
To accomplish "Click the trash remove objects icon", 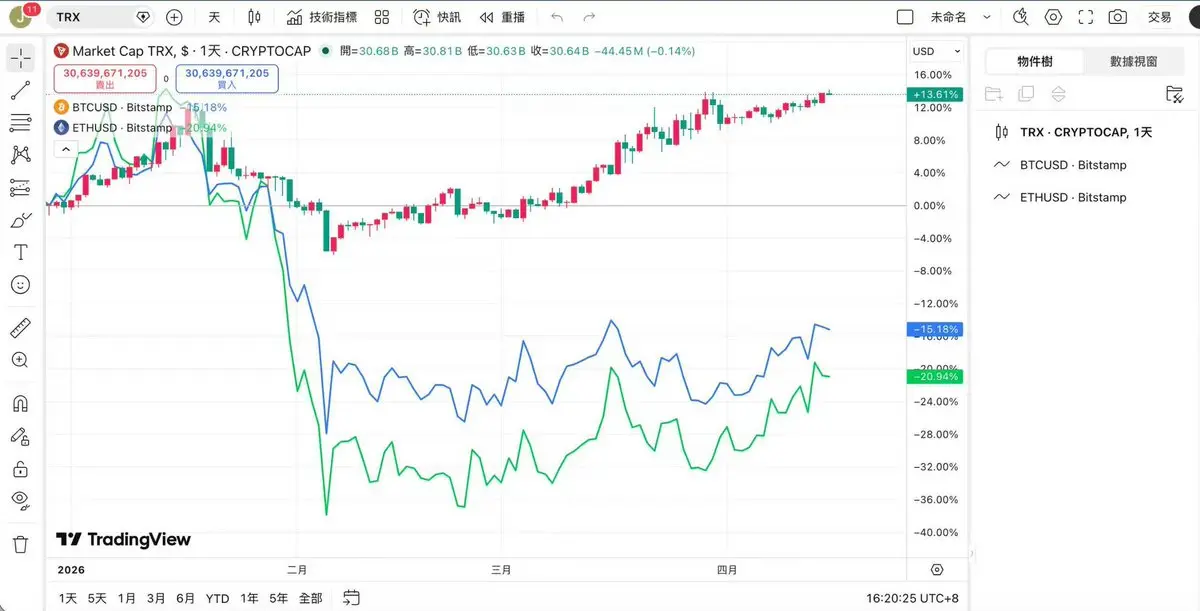I will coord(20,544).
